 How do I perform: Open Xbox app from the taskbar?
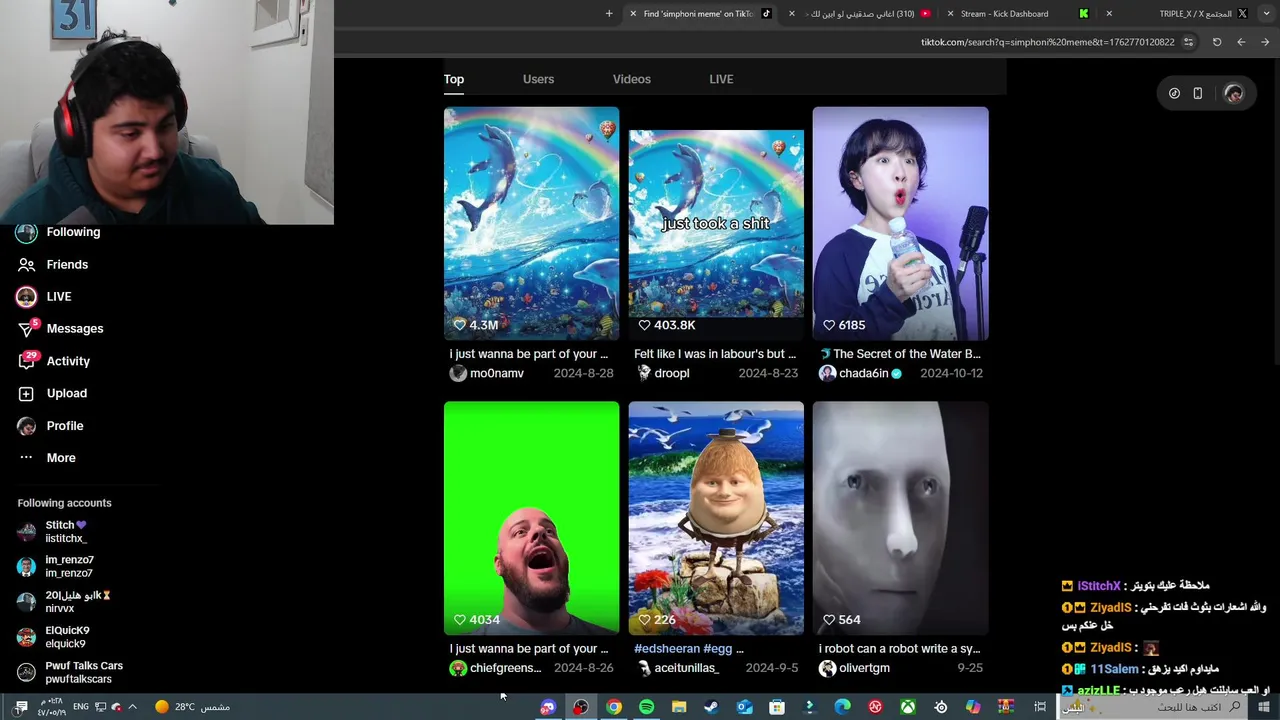(908, 707)
